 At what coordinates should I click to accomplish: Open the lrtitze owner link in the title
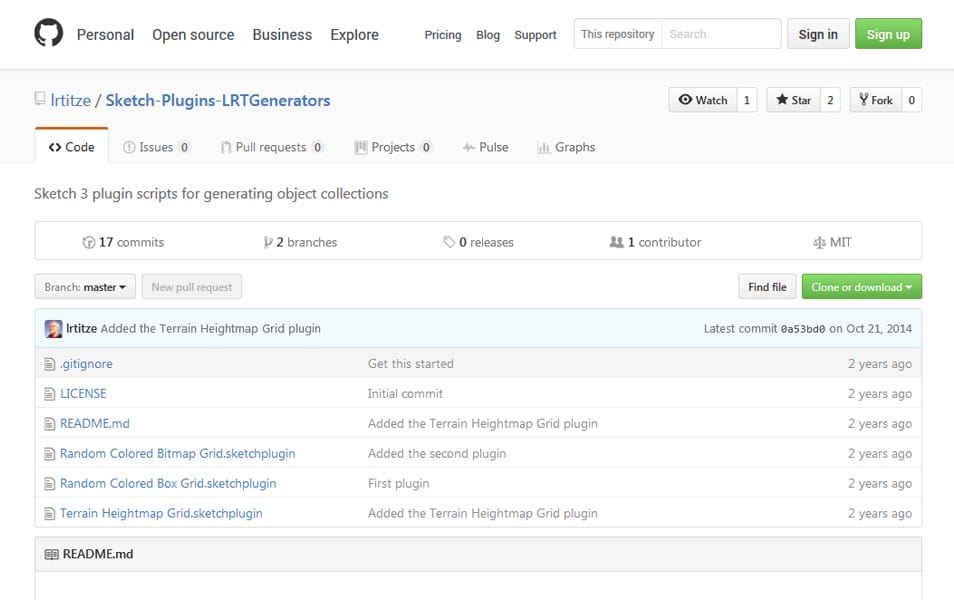71,100
